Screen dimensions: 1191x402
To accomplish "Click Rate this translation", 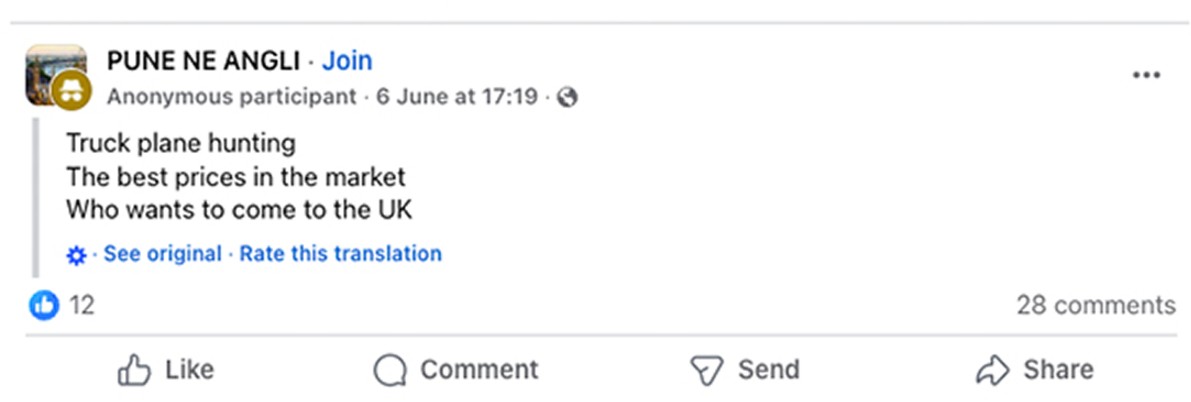I will click(340, 254).
